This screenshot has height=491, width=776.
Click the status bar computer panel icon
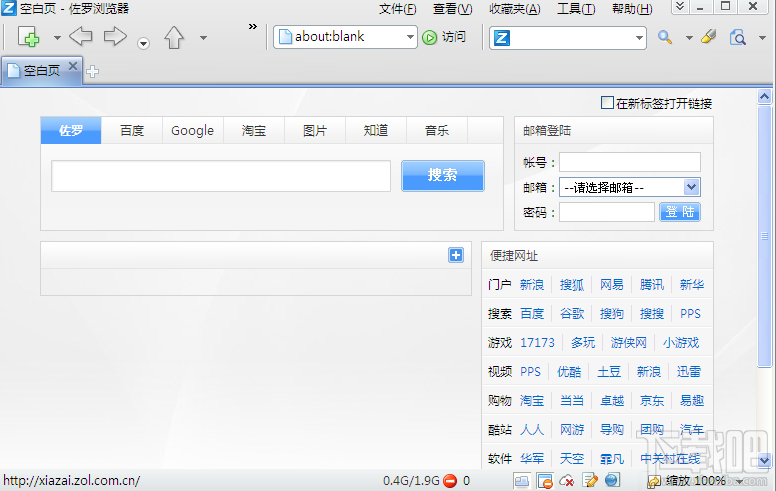coord(521,481)
